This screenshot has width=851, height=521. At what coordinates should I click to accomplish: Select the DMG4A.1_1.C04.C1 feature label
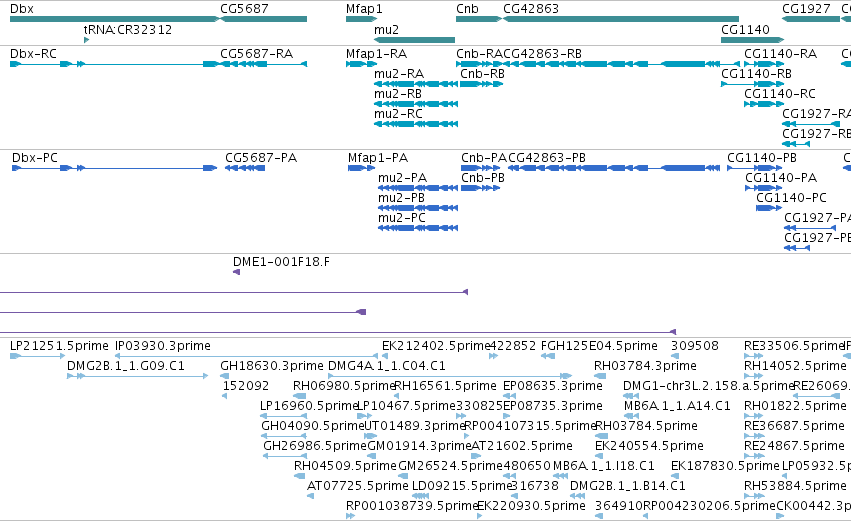387,366
